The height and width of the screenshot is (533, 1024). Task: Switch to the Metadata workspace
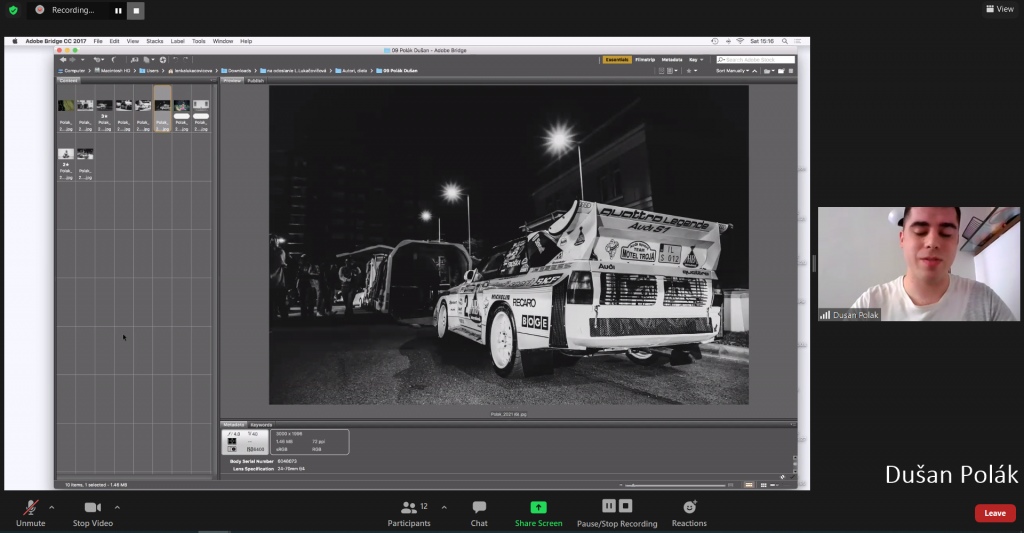coord(672,59)
